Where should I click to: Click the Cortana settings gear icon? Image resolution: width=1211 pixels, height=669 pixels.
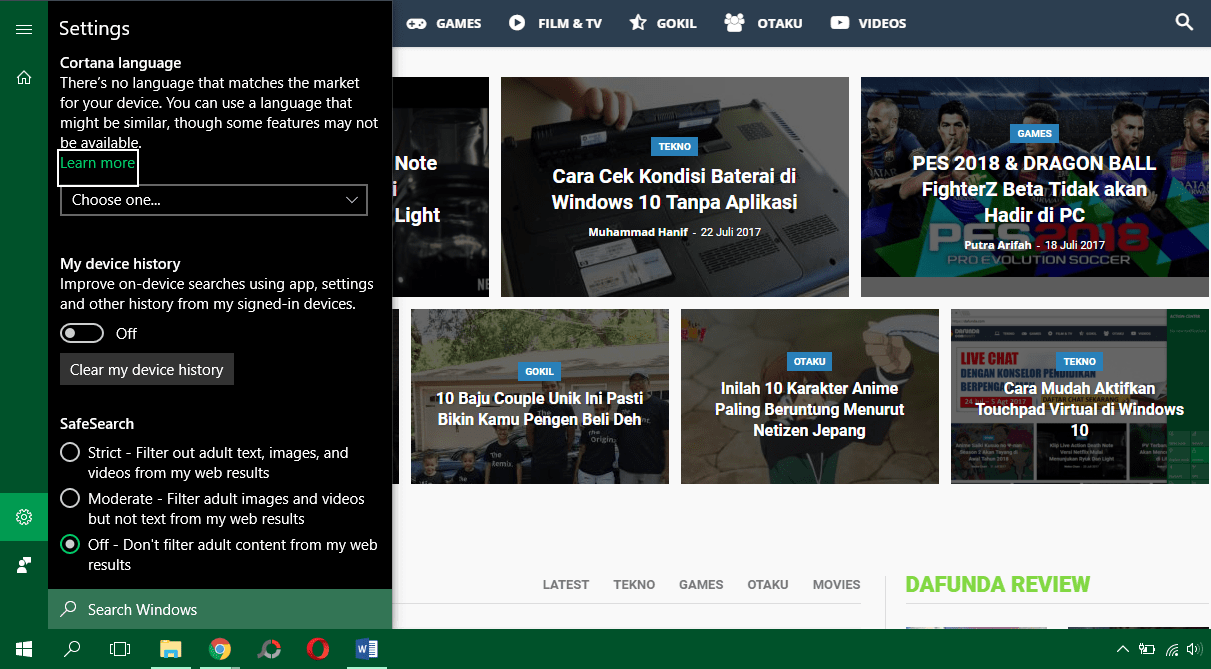24,517
